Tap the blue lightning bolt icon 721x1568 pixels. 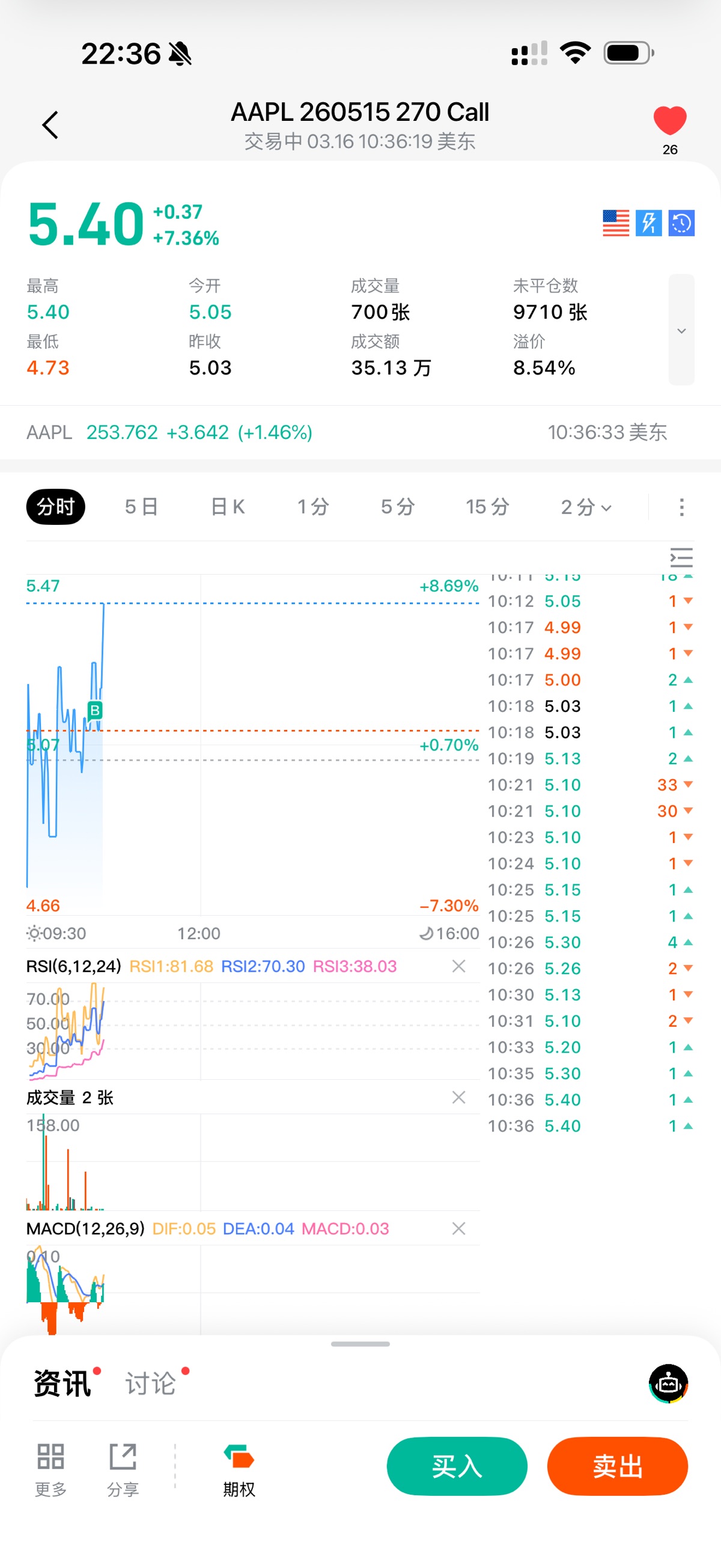coord(648,223)
